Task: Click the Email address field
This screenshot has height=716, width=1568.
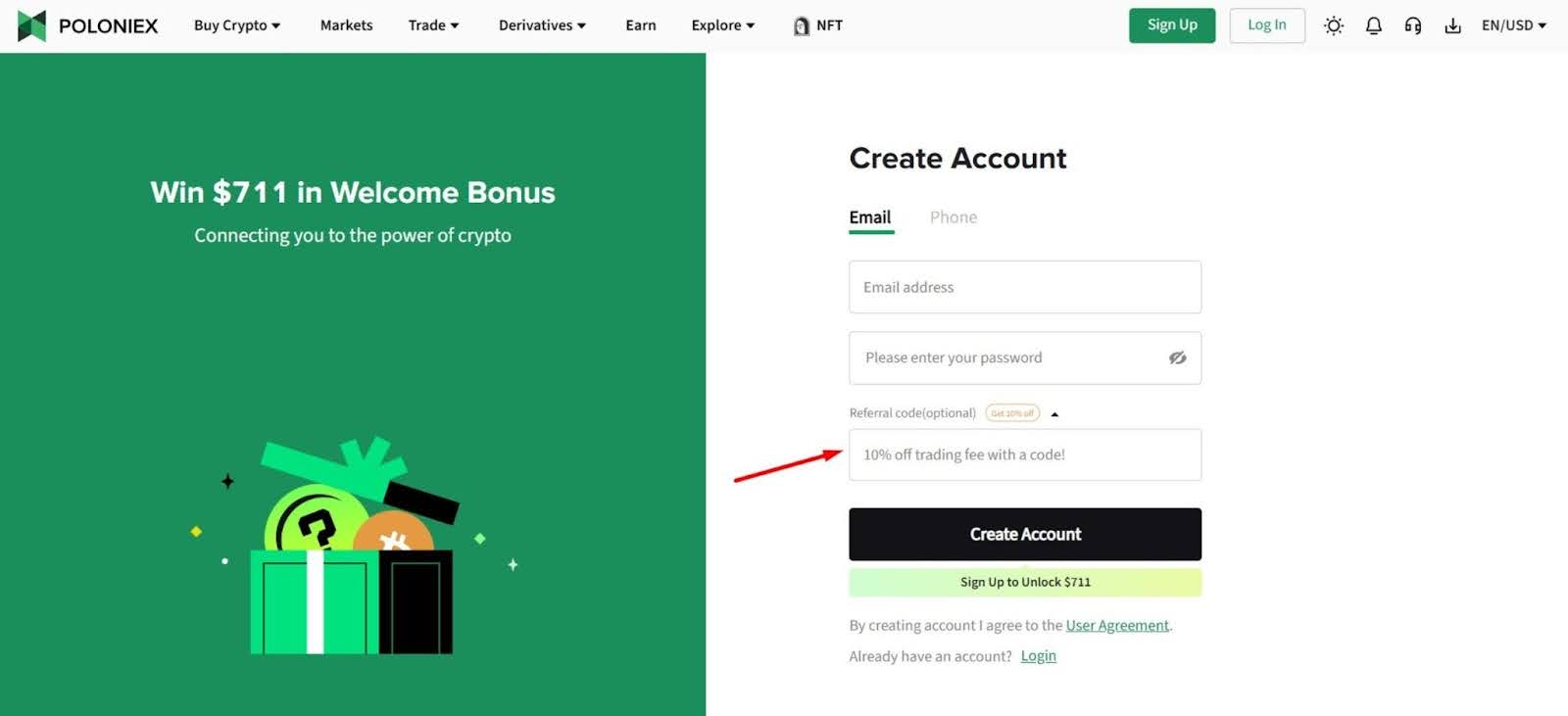Action: (1024, 287)
